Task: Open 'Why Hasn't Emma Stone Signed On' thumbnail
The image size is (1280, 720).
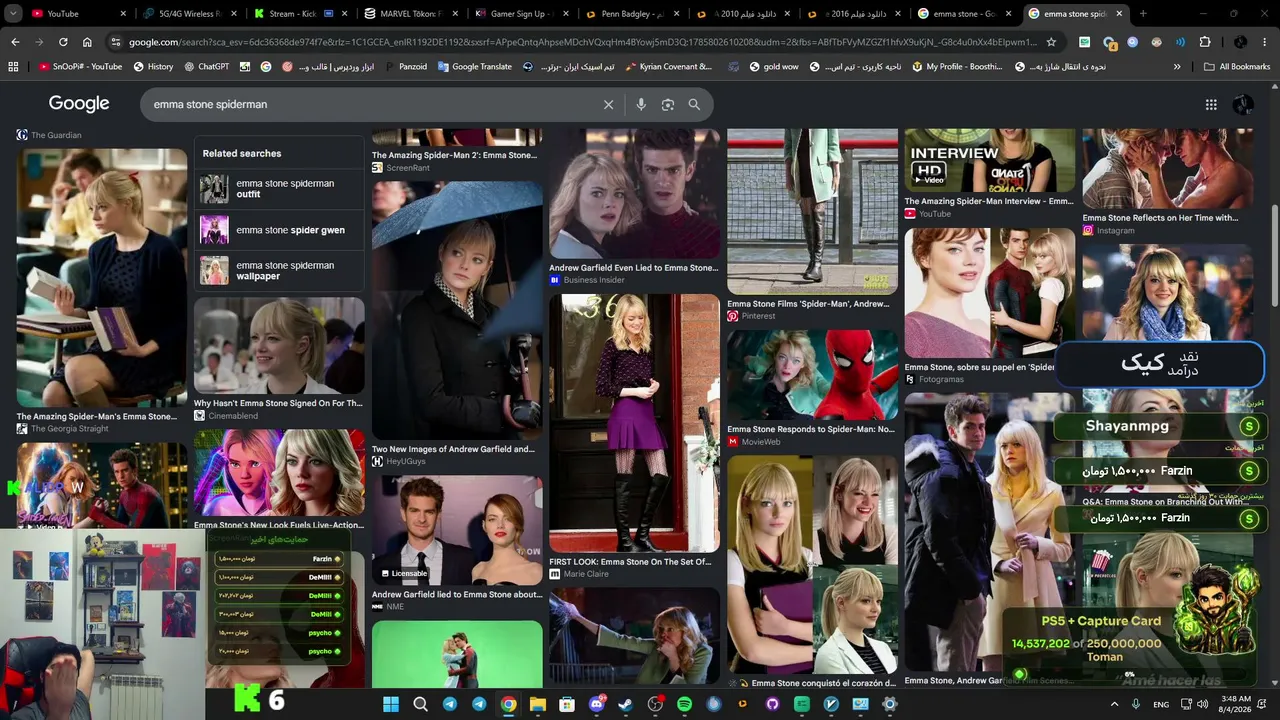Action: (279, 346)
